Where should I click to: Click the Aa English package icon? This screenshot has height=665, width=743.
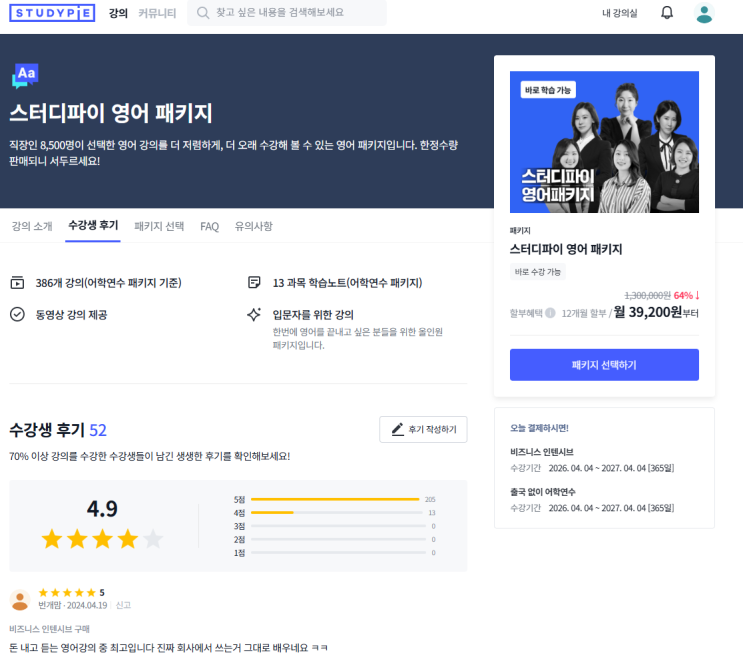point(25,76)
